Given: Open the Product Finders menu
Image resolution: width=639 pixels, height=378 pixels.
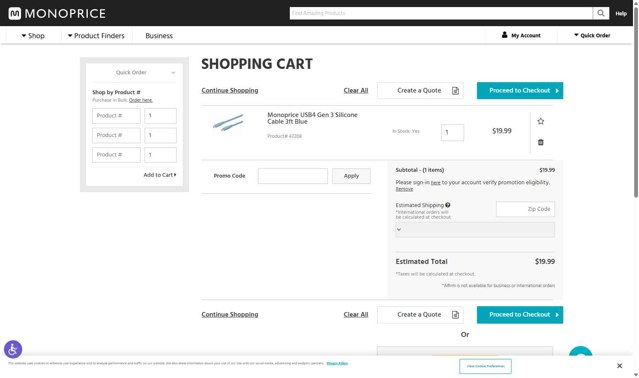Looking at the screenshot, I should [x=96, y=36].
